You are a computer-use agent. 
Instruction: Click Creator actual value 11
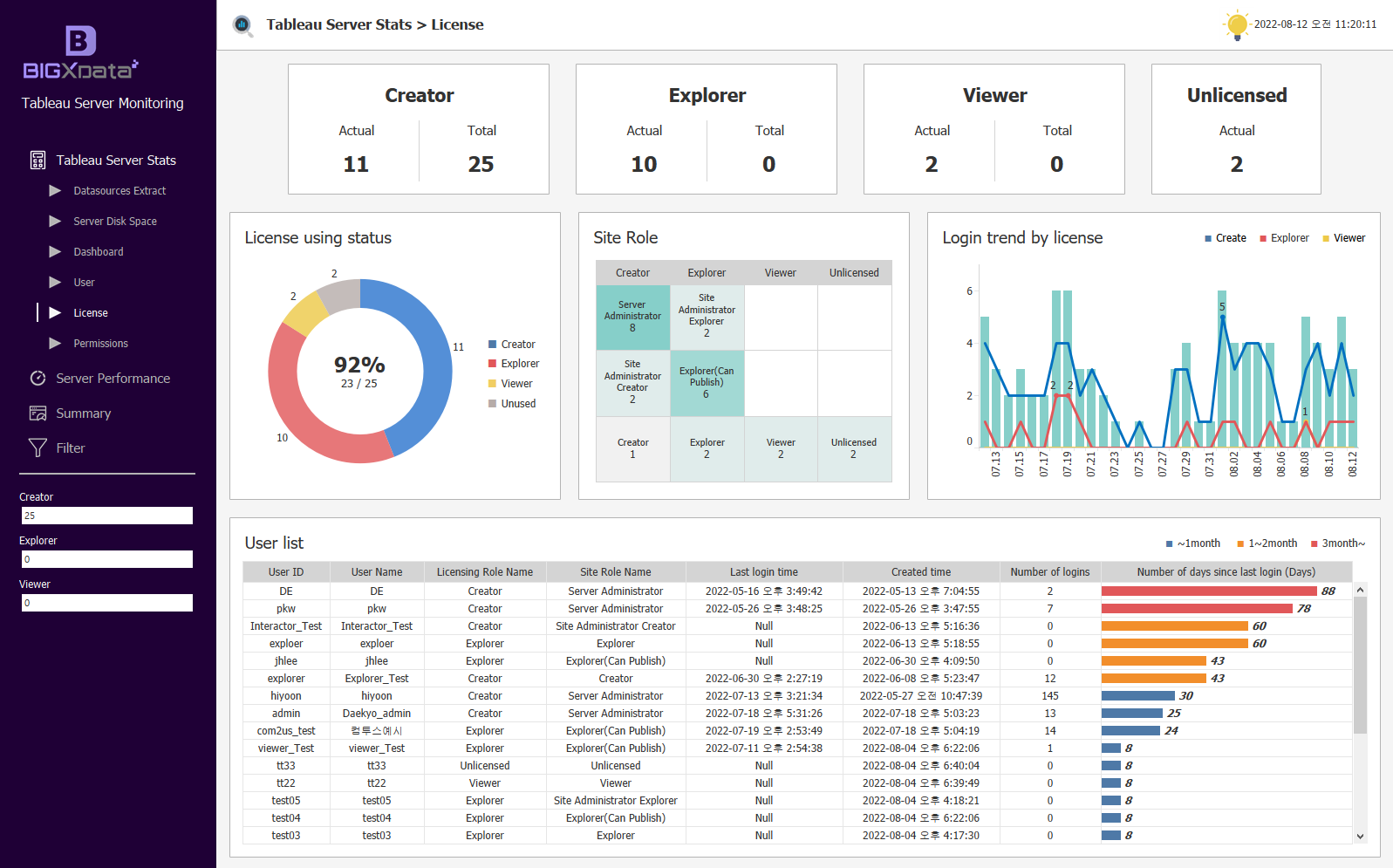356,164
